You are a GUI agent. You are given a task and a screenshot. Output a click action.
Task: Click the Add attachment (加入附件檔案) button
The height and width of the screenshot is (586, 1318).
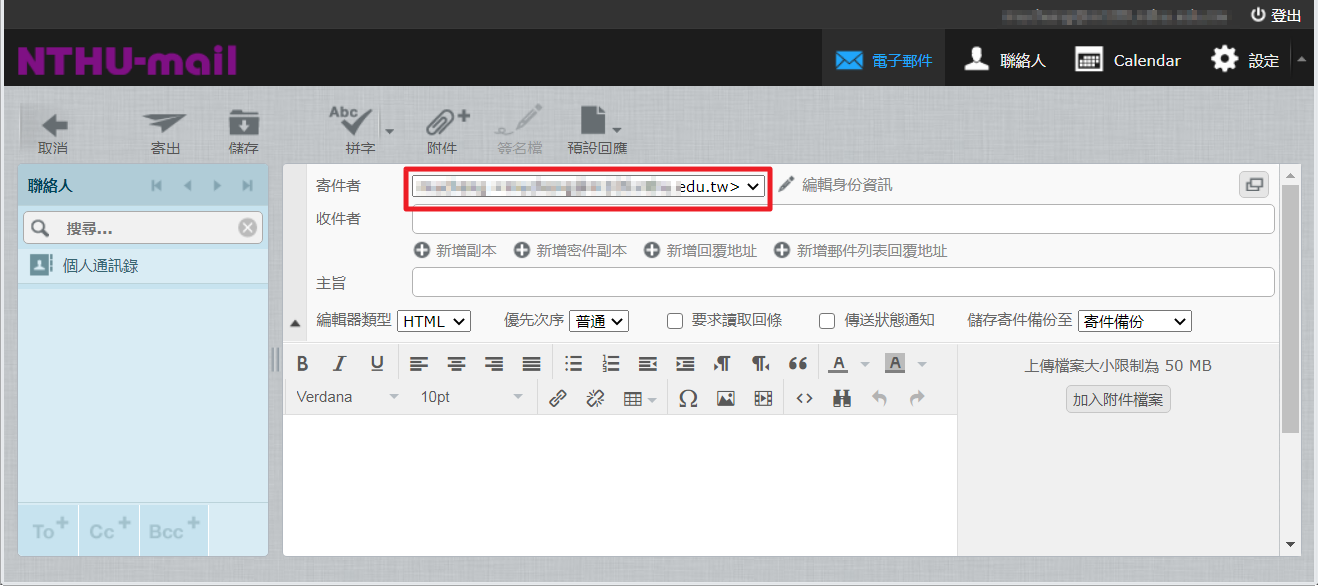[x=1118, y=400]
